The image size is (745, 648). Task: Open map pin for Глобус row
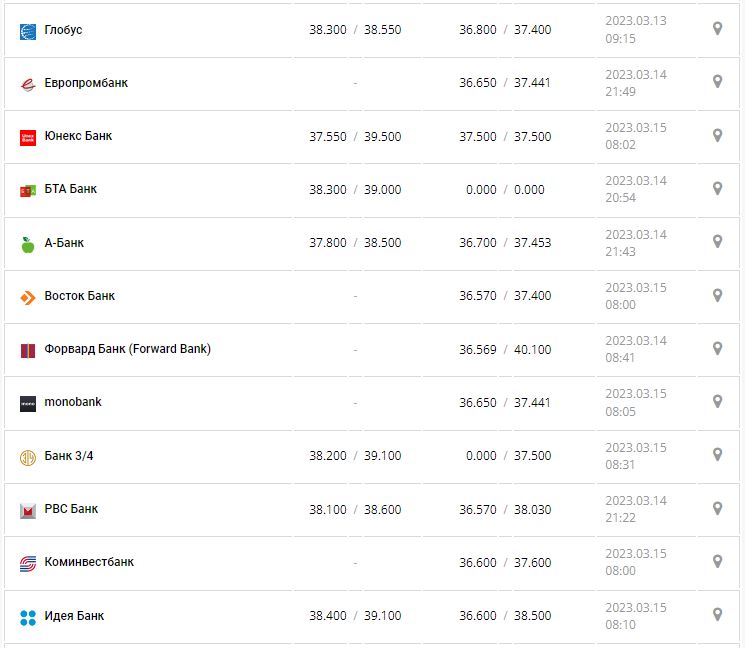(x=717, y=28)
